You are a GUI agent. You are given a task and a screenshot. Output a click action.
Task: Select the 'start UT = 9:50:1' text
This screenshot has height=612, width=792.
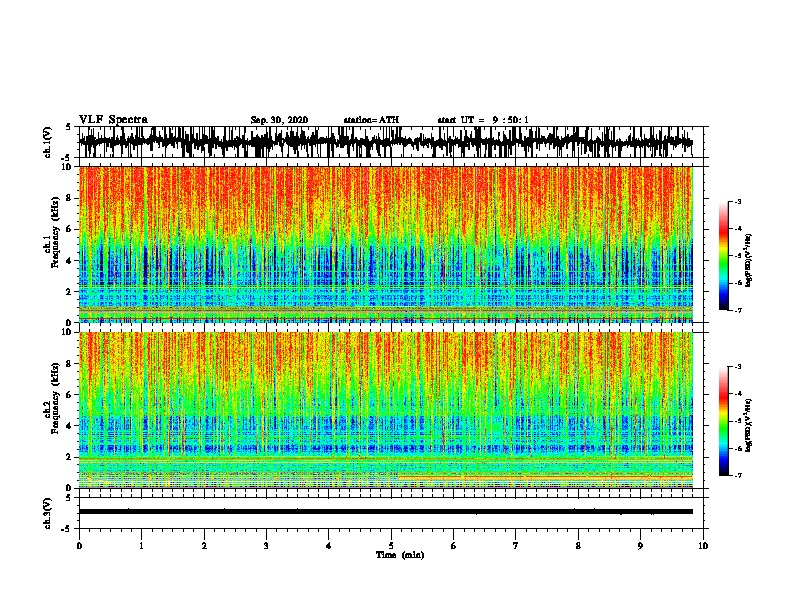click(x=483, y=120)
